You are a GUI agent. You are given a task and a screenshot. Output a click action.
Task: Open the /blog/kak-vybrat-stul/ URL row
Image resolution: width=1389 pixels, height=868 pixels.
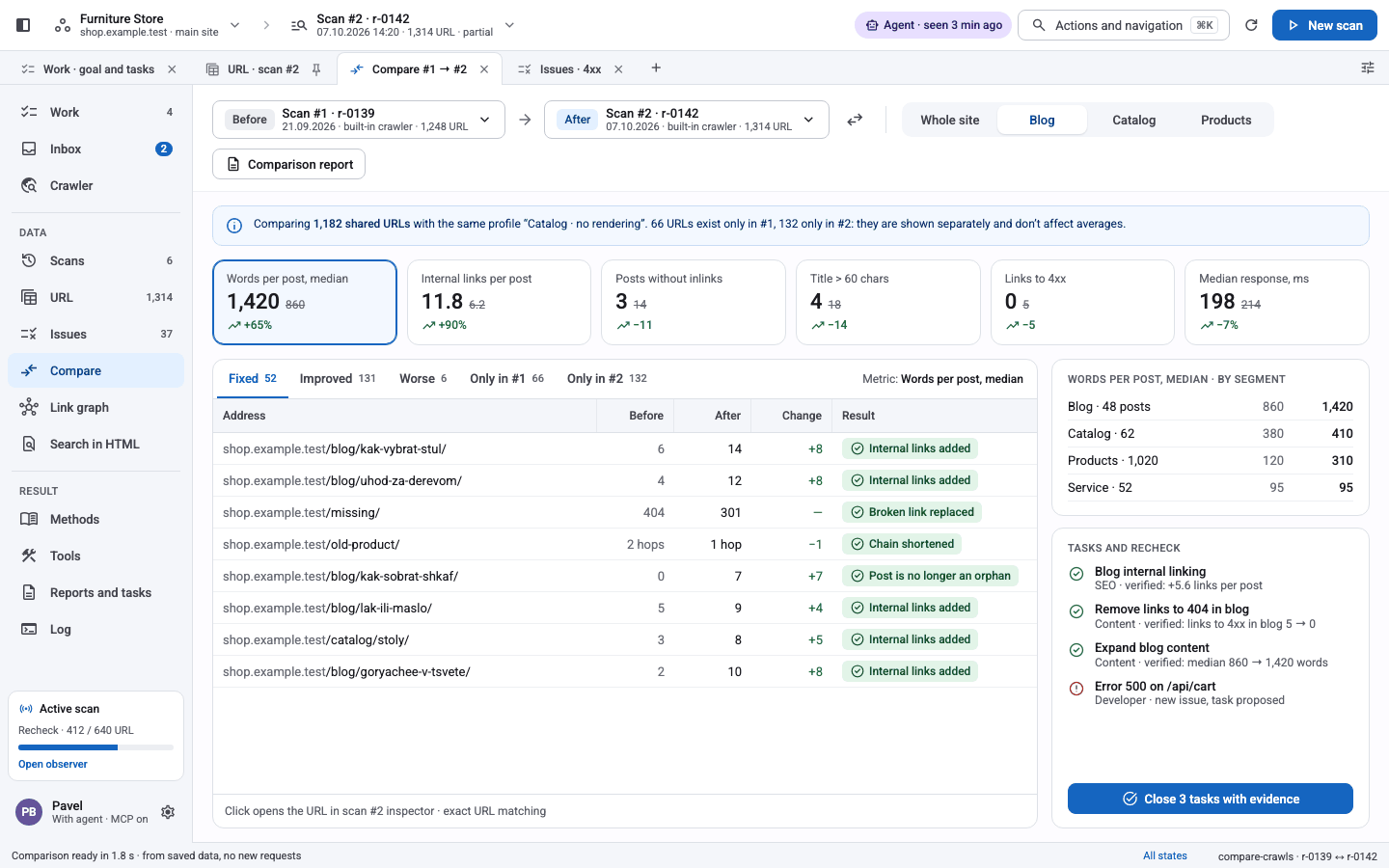point(625,448)
